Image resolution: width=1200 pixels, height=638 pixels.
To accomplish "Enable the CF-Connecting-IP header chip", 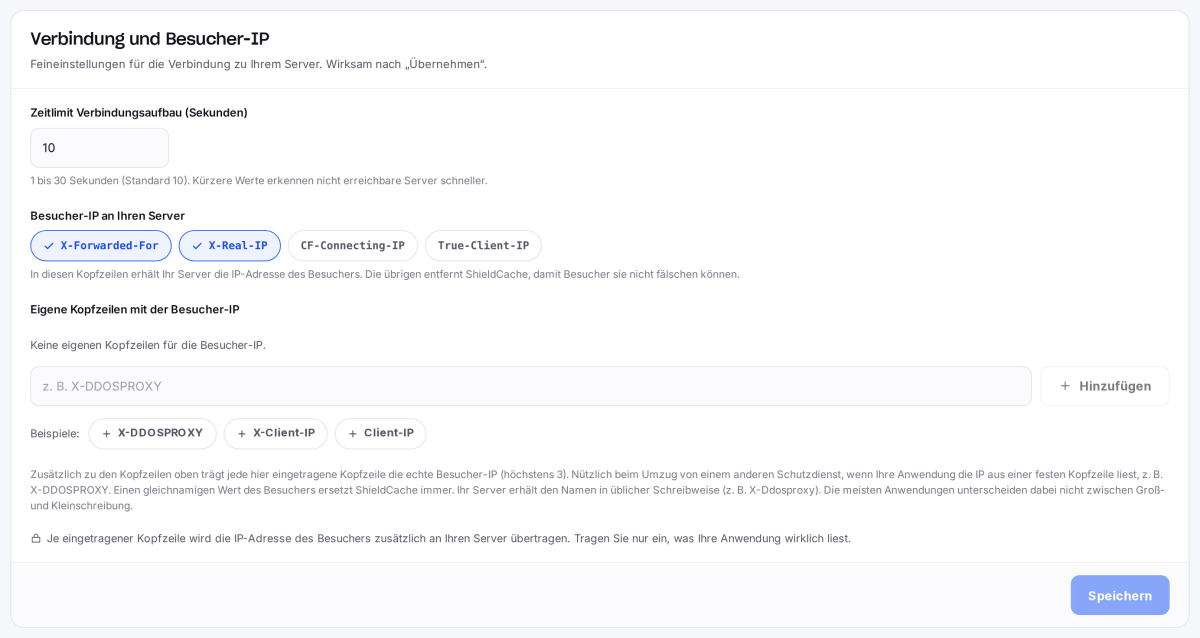I will coord(353,246).
